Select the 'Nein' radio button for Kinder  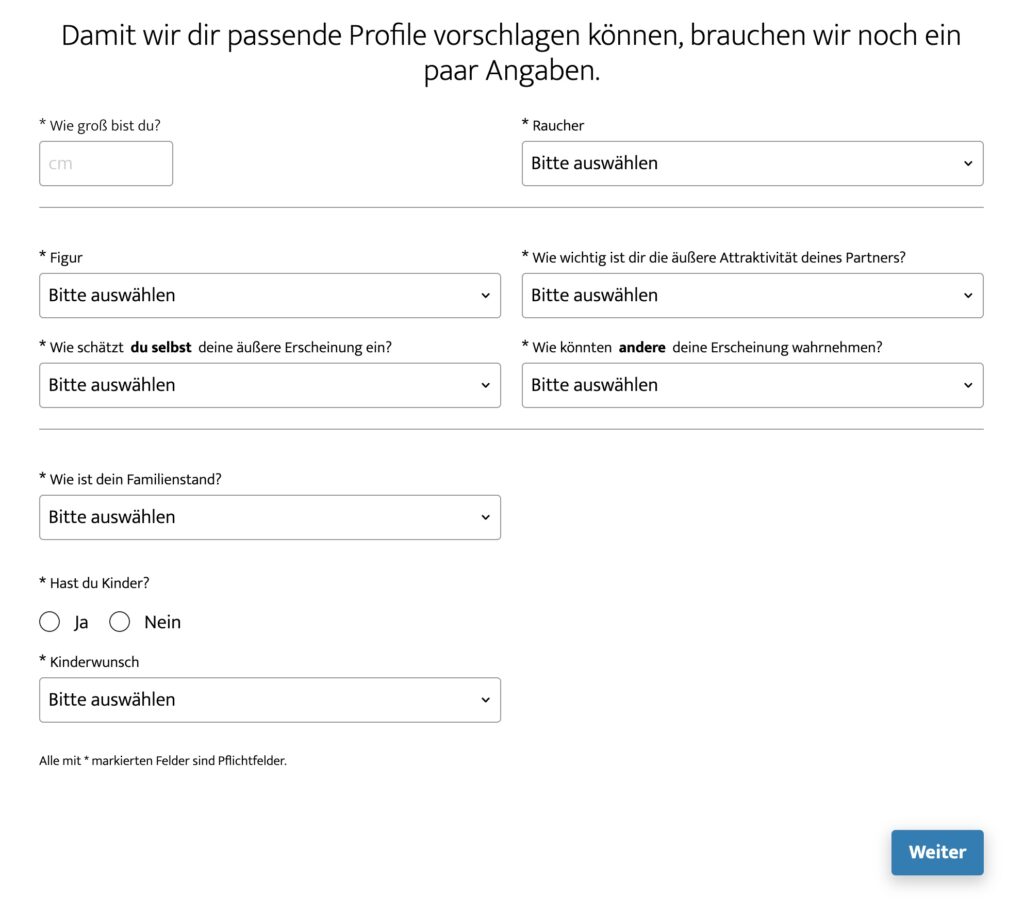[120, 622]
